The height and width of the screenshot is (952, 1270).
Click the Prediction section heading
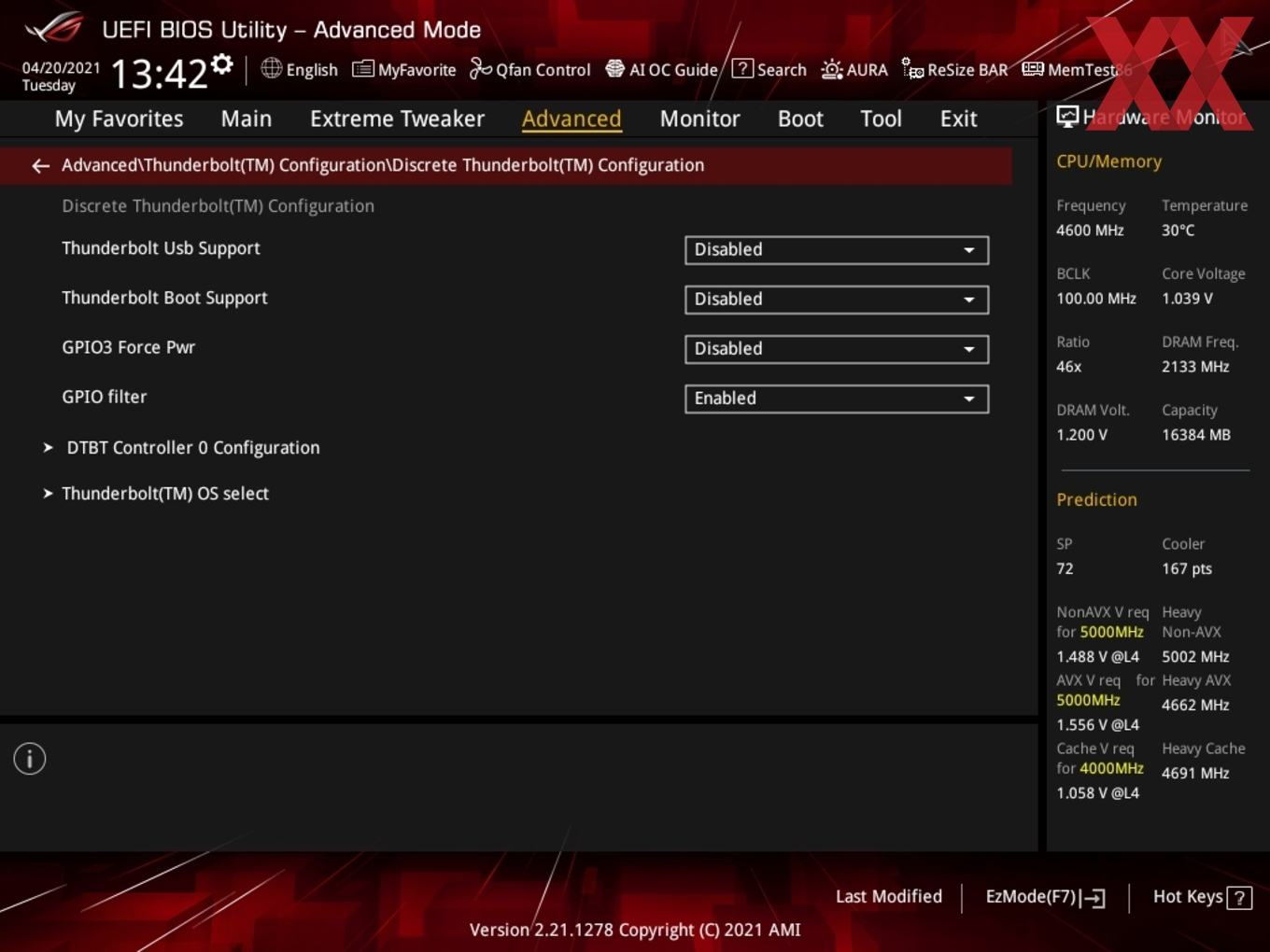(1096, 500)
